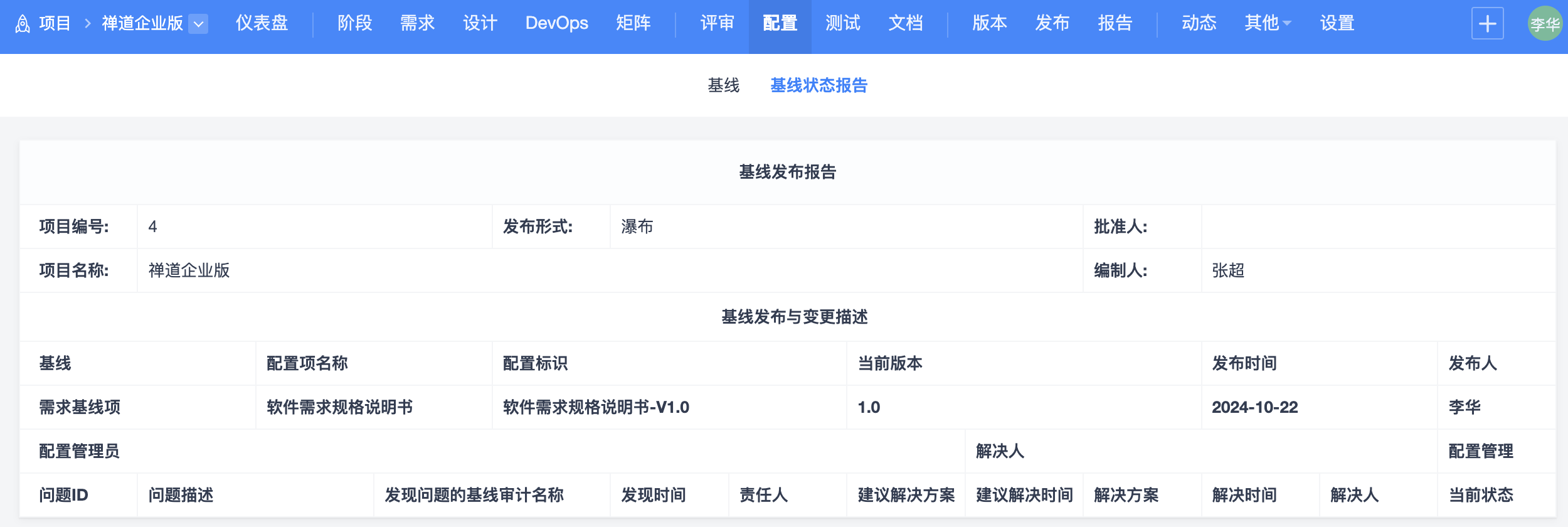This screenshot has height=527, width=1568.
Task: Switch to the 测试 menu
Action: tap(842, 23)
